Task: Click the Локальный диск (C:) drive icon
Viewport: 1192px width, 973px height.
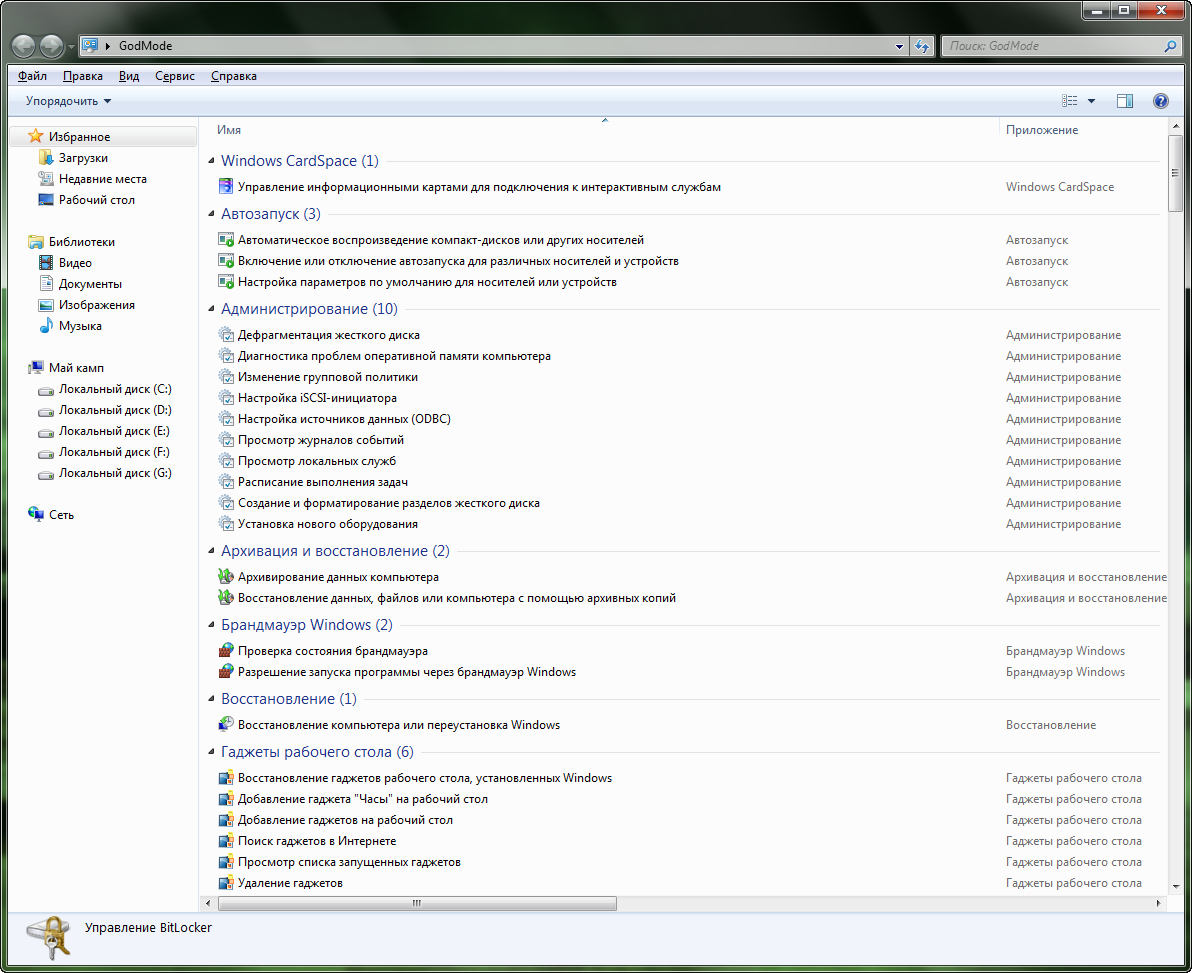Action: [x=46, y=390]
